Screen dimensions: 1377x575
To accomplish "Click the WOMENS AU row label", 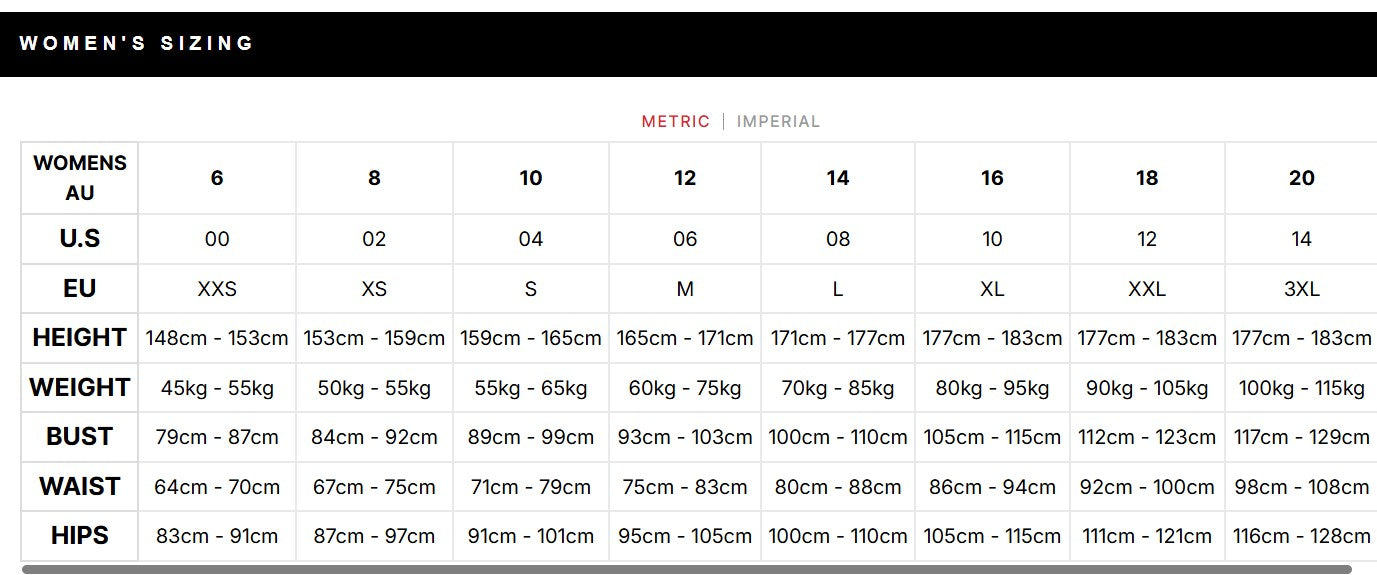I will pyautogui.click(x=80, y=178).
